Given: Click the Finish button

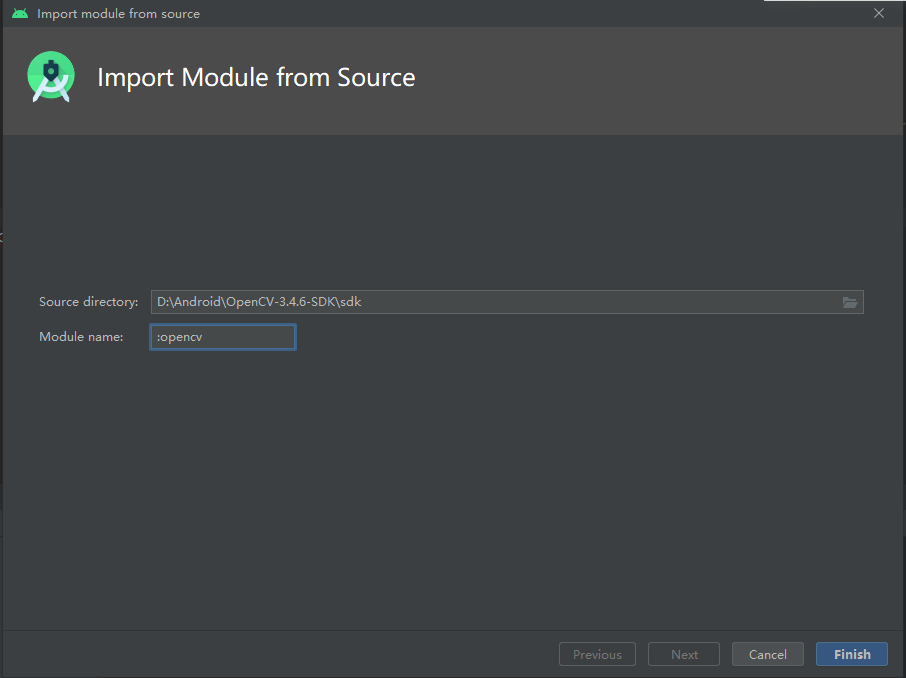Looking at the screenshot, I should click(x=852, y=654).
